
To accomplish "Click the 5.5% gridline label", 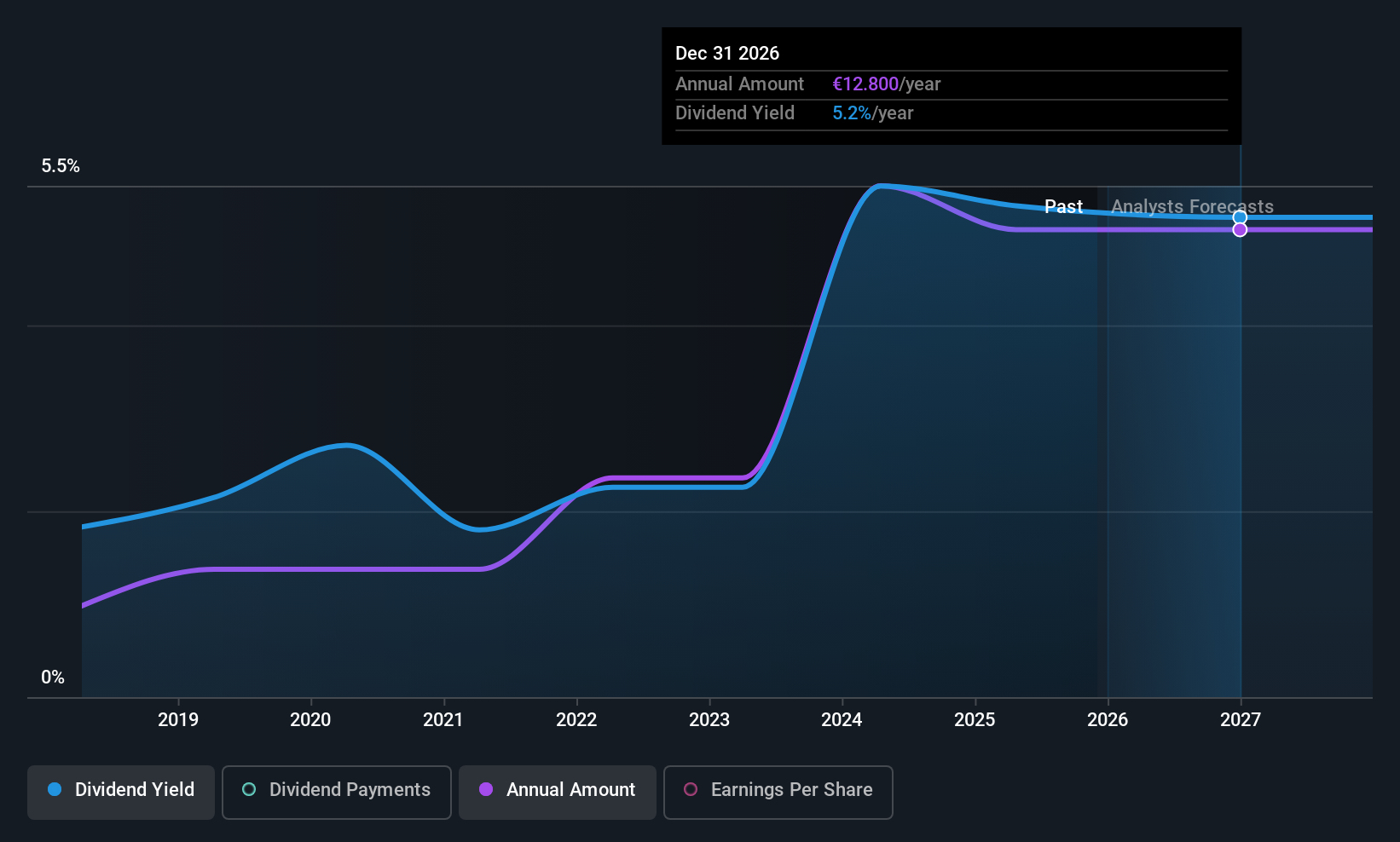I will coord(61,165).
